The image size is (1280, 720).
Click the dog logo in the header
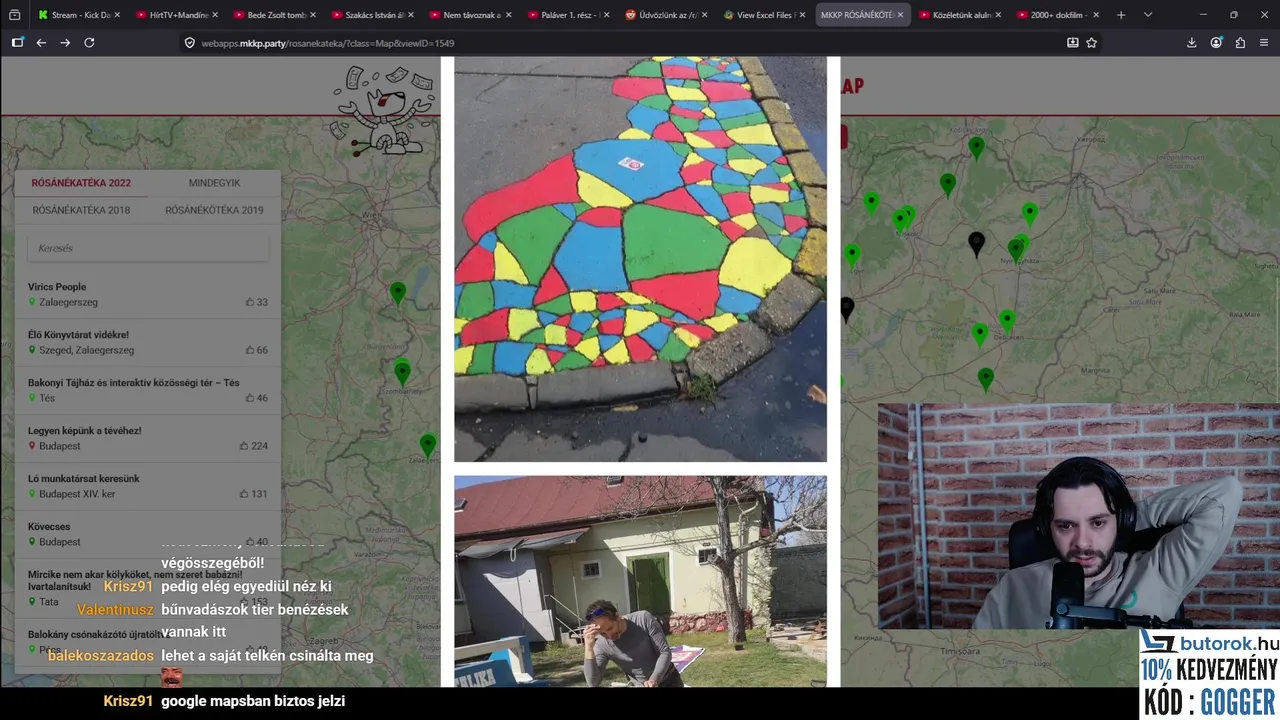[384, 110]
